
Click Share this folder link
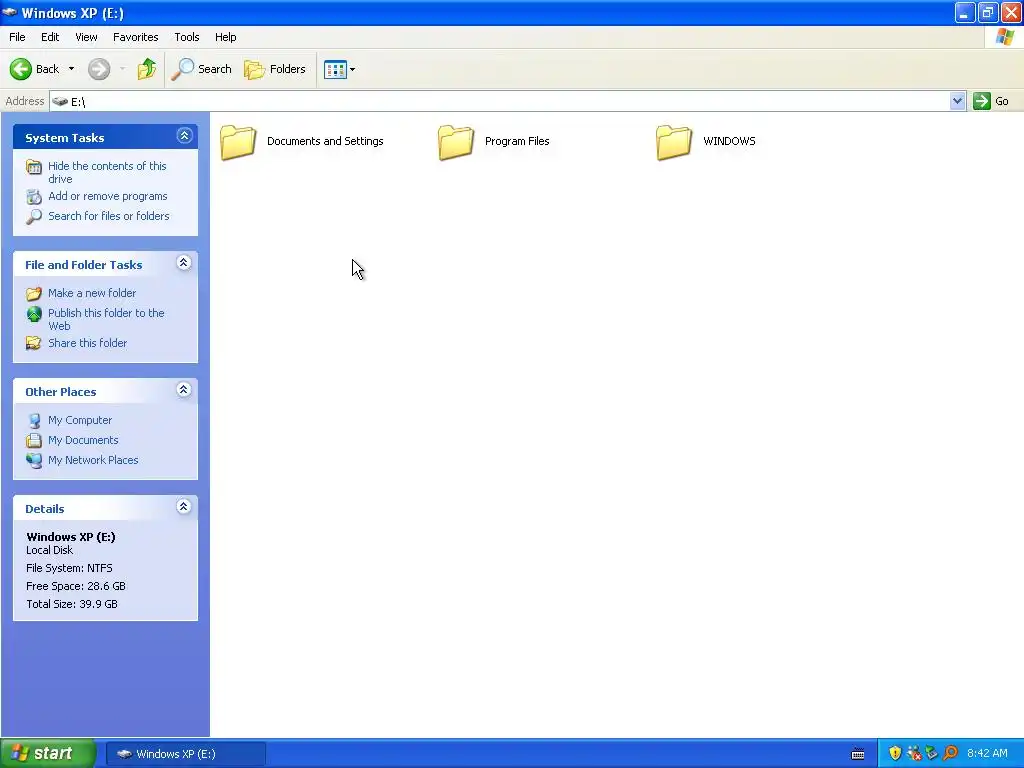[x=88, y=343]
